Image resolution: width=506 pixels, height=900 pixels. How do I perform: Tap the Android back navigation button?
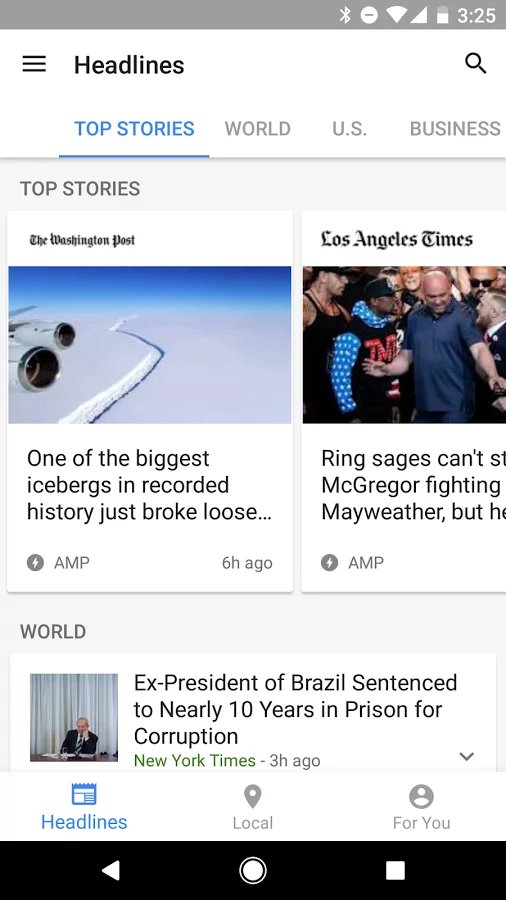tap(111, 870)
